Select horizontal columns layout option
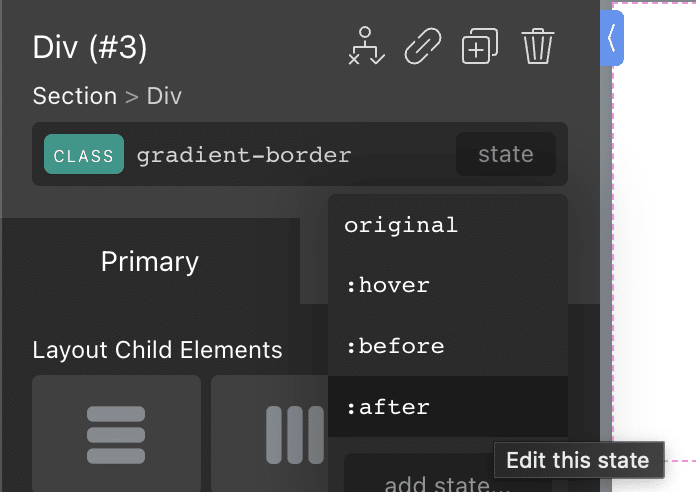 pyautogui.click(x=269, y=433)
